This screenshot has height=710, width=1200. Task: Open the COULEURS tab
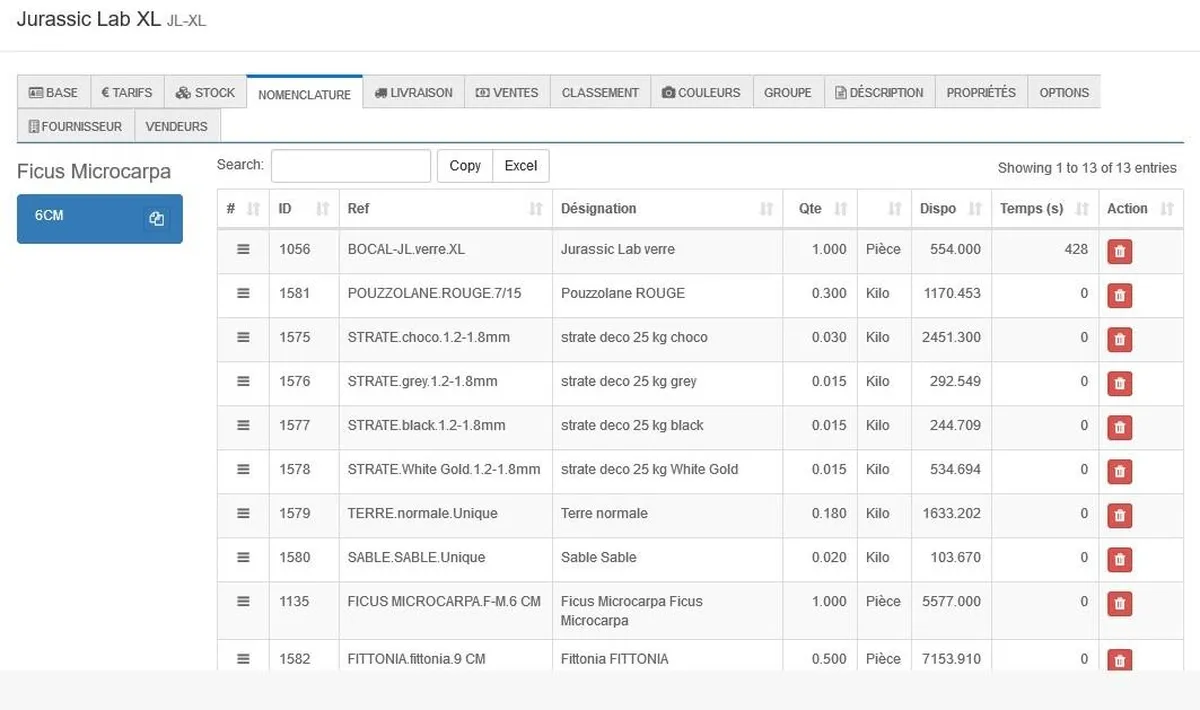[x=701, y=93]
